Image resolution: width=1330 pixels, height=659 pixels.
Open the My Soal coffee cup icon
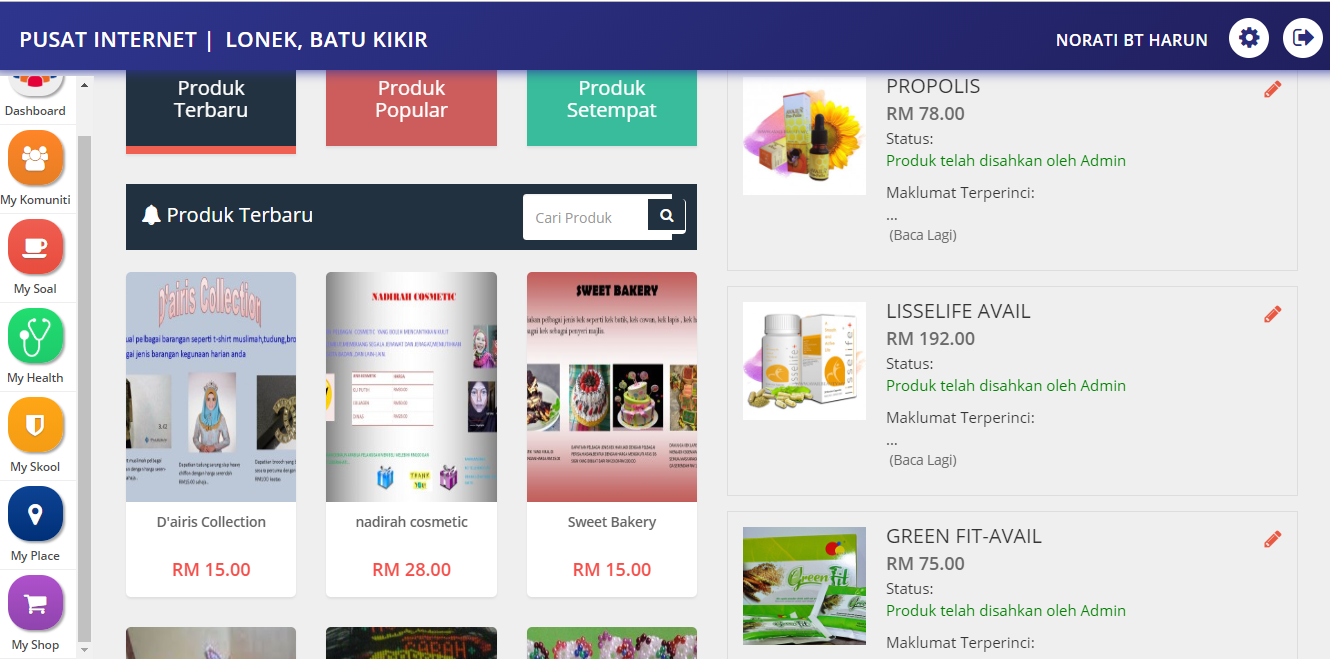click(36, 247)
